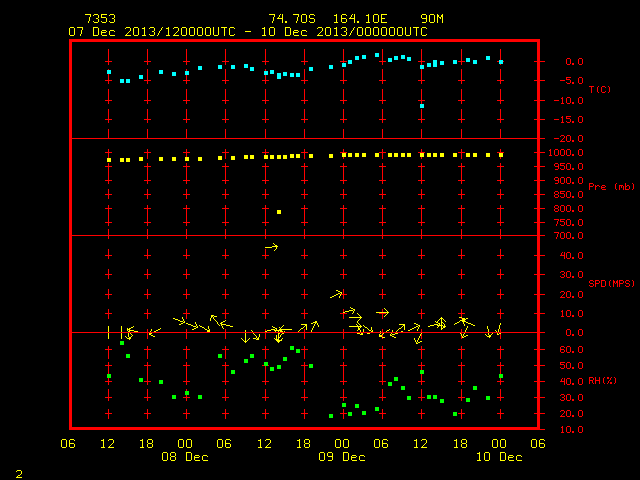Click the 164.10E longitude text
Screen dimensions: 640x480
coord(360,19)
